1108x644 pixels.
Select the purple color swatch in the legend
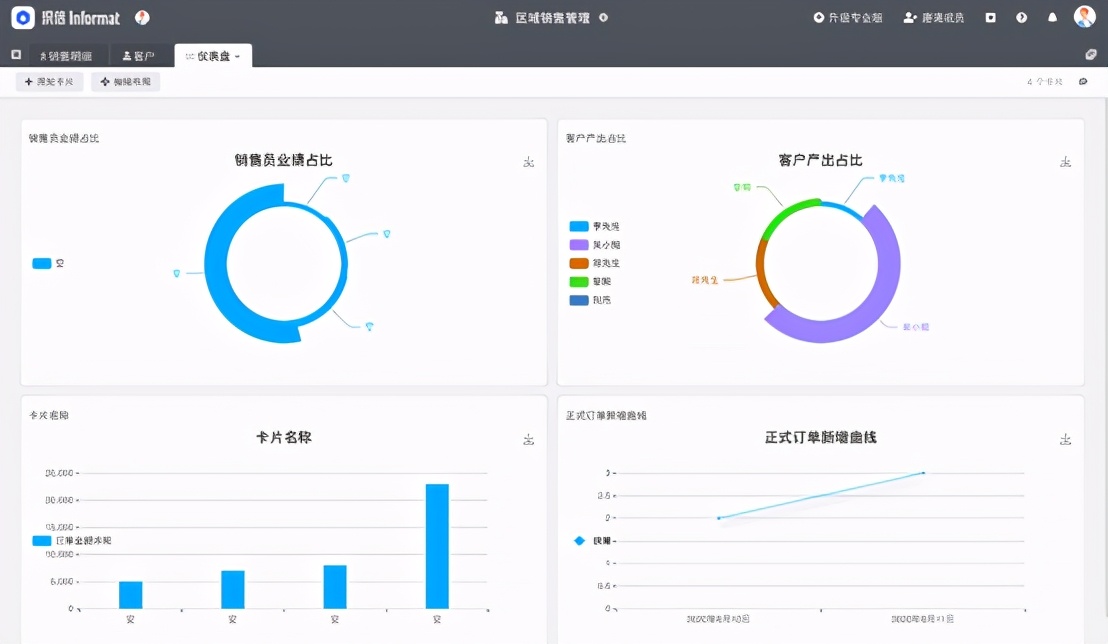580,244
